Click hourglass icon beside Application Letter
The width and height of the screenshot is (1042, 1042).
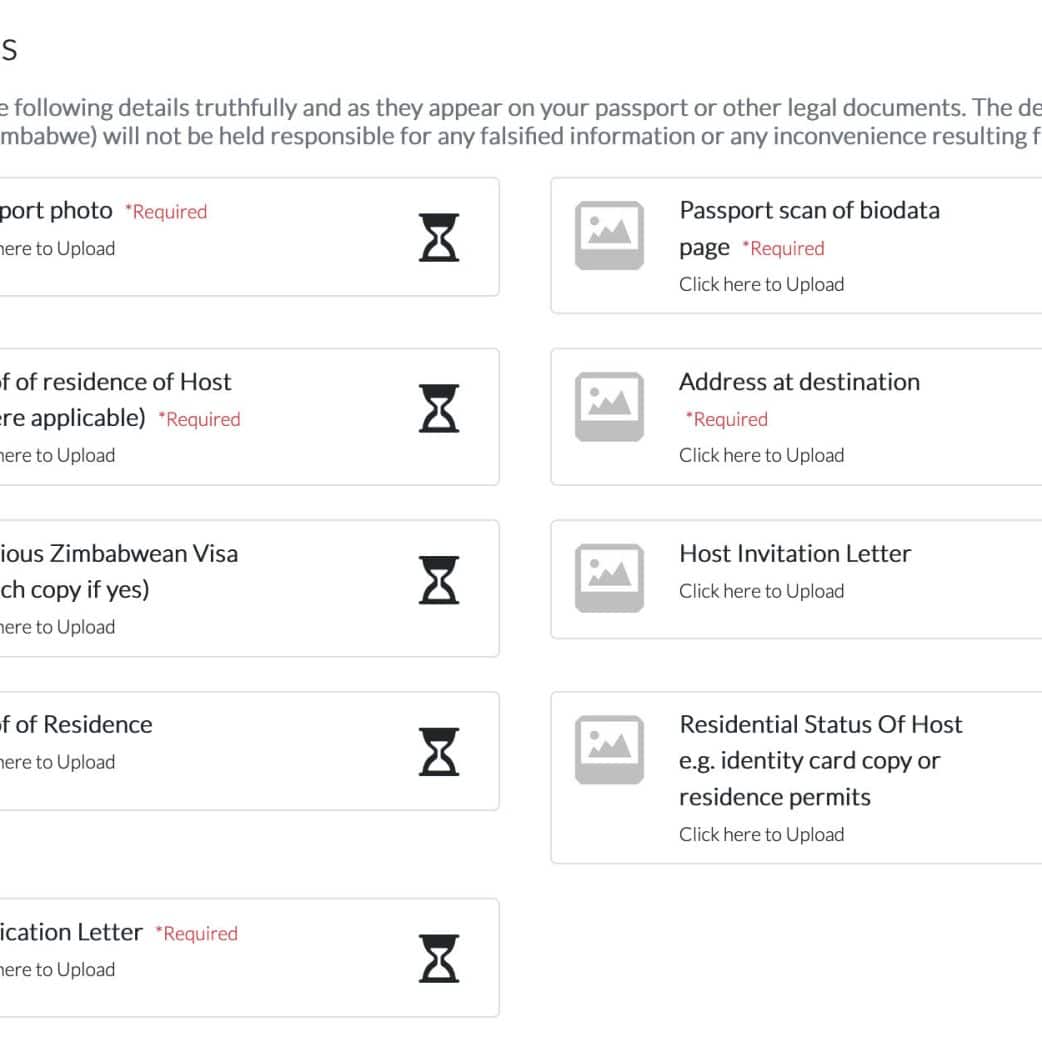tap(439, 958)
